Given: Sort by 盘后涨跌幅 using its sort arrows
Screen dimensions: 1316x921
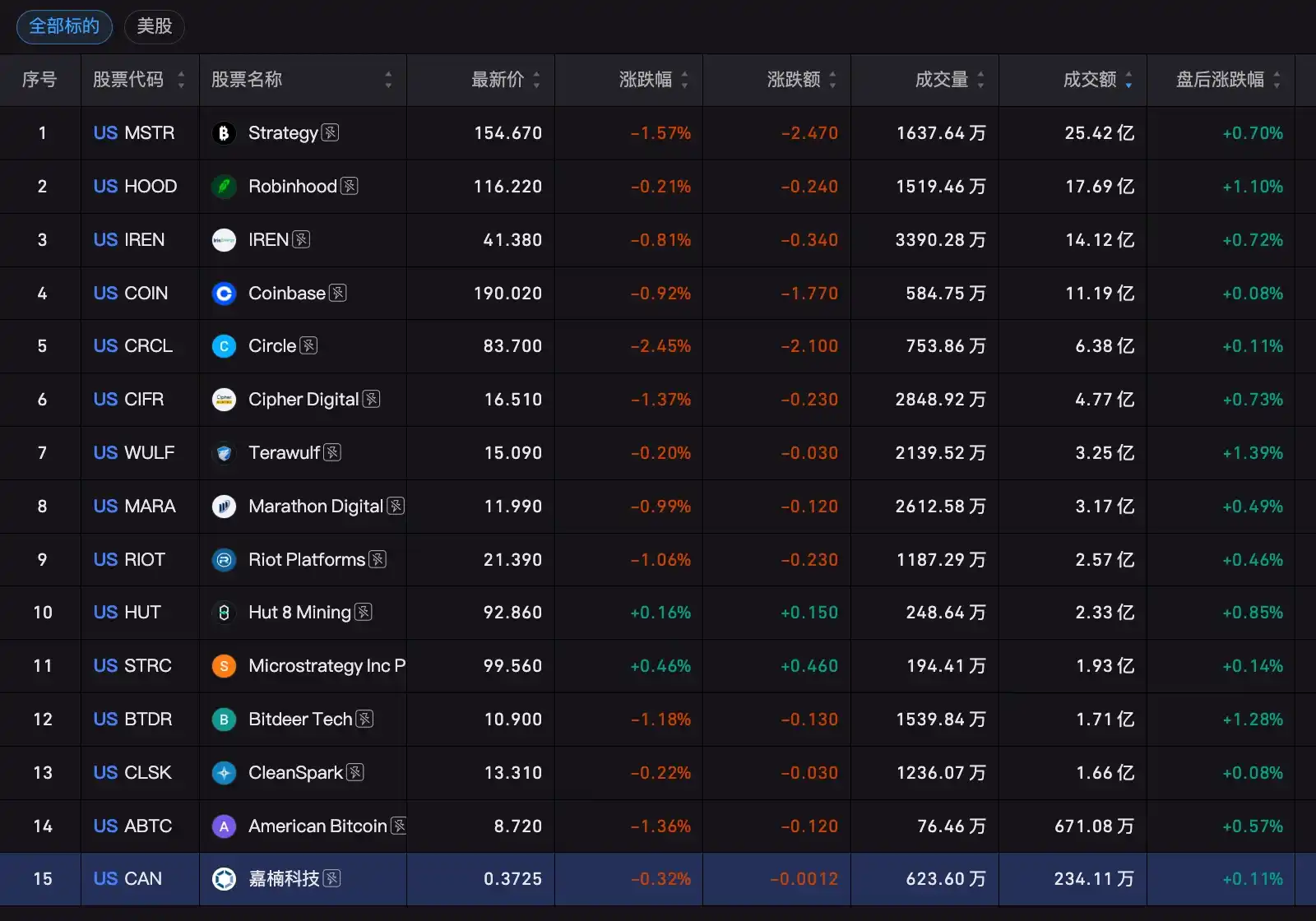Looking at the screenshot, I should [x=1277, y=80].
